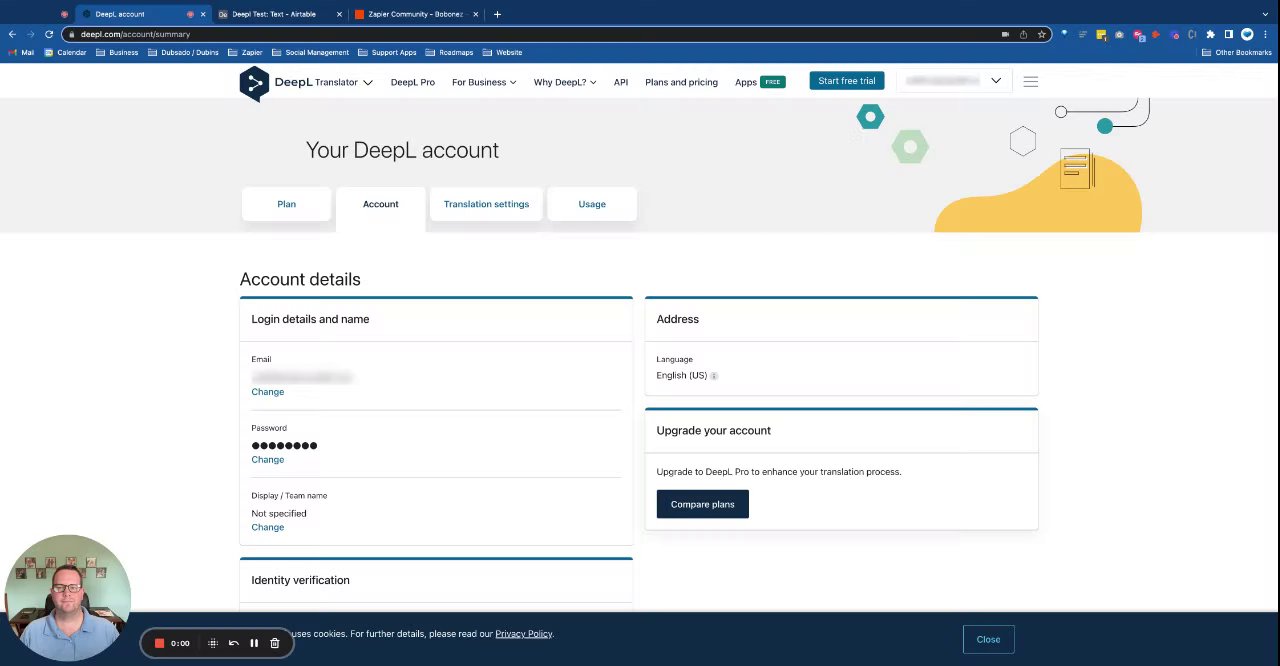The height and width of the screenshot is (666, 1280).
Task: Switch to the Plan tab
Action: click(286, 204)
